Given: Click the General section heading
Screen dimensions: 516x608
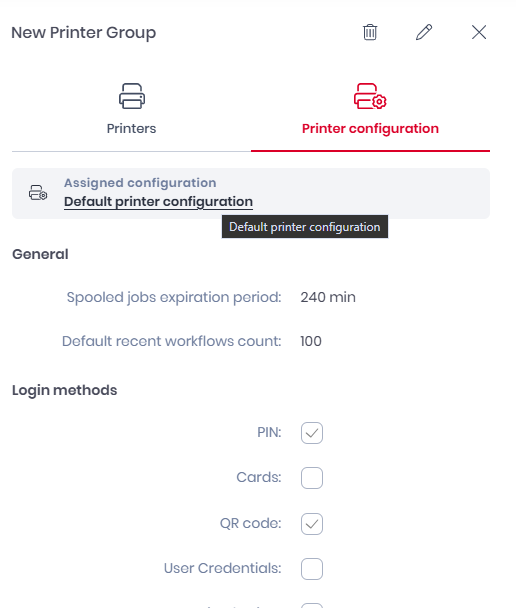Looking at the screenshot, I should point(40,254).
